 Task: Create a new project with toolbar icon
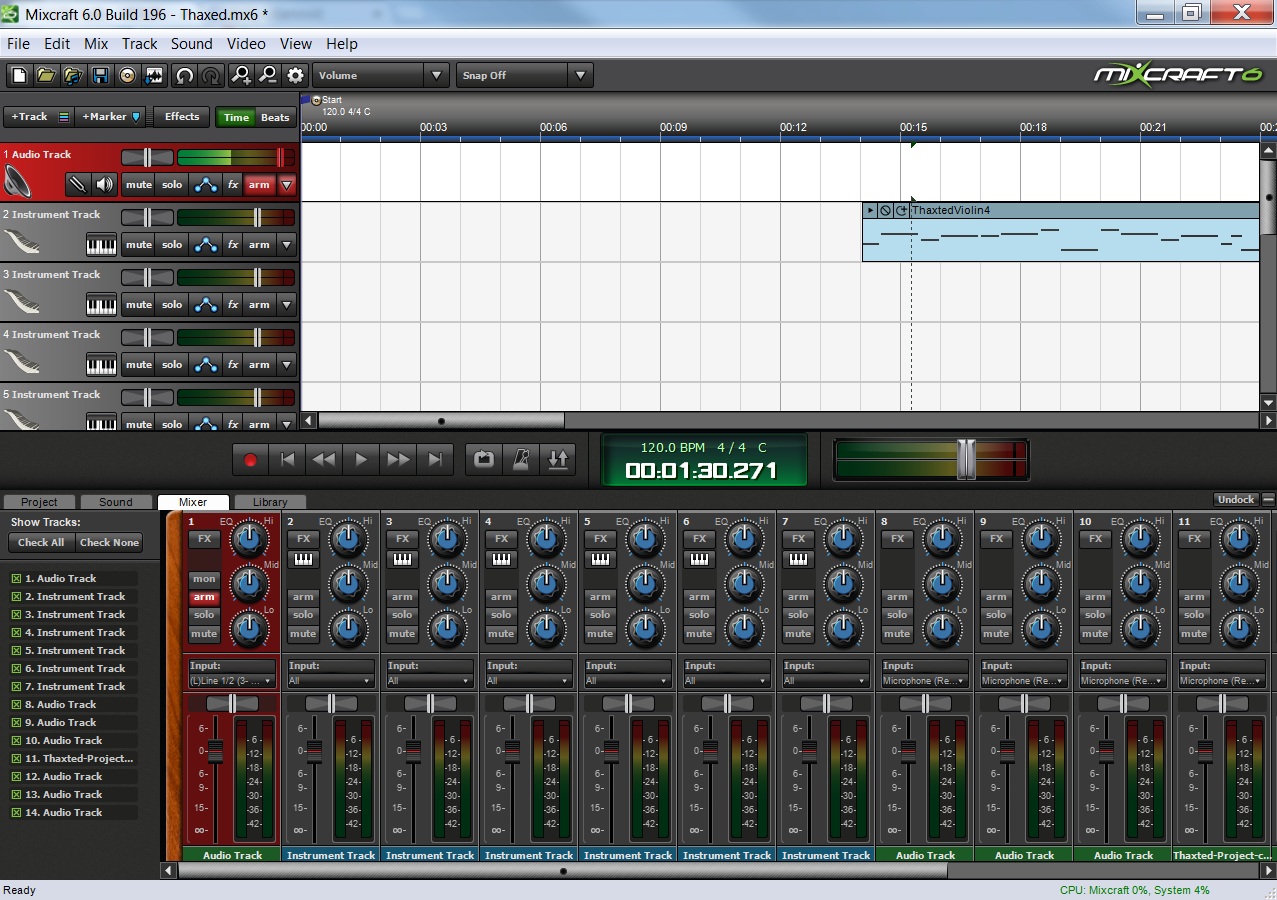click(x=19, y=75)
